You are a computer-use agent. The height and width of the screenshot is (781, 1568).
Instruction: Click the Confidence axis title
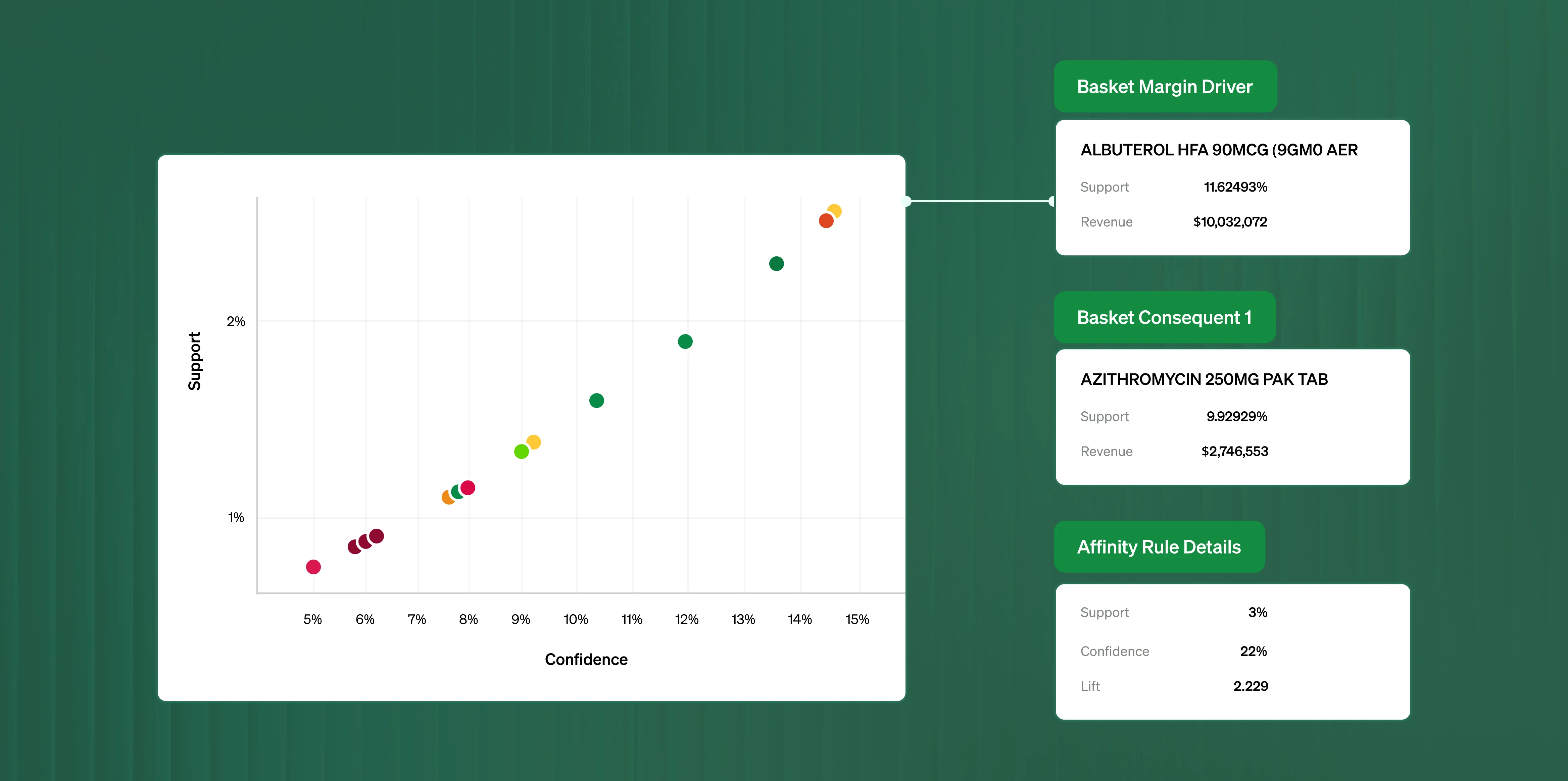pos(586,659)
